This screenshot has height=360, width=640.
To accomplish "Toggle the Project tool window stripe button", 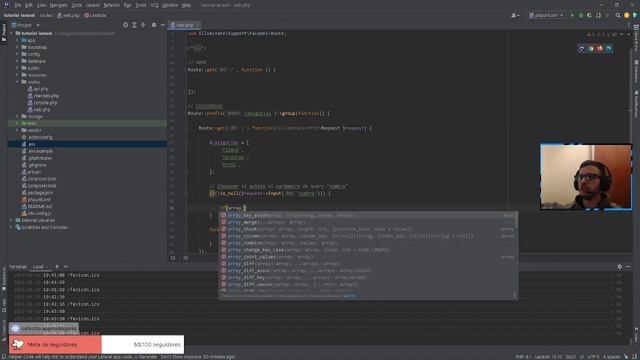I will (4, 32).
